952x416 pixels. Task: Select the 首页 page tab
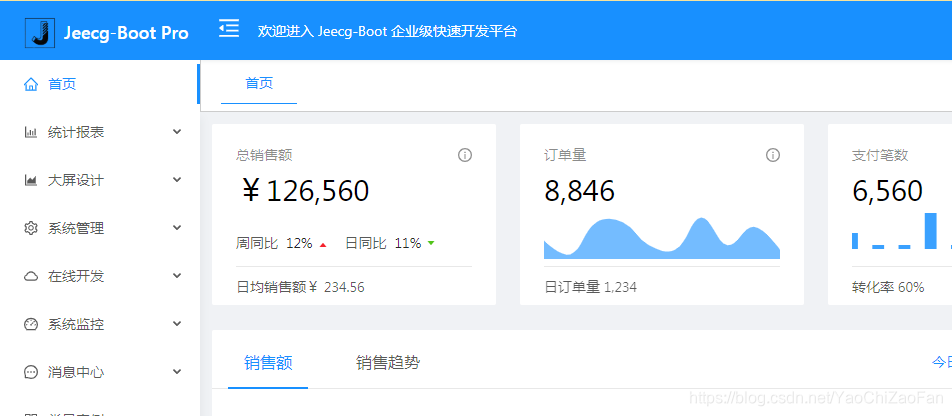(x=259, y=83)
